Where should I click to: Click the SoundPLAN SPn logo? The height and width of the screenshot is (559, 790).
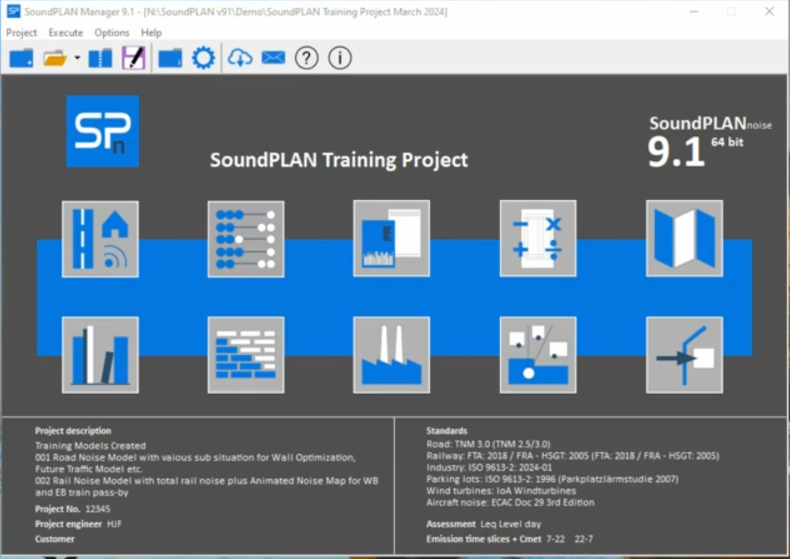pos(103,131)
